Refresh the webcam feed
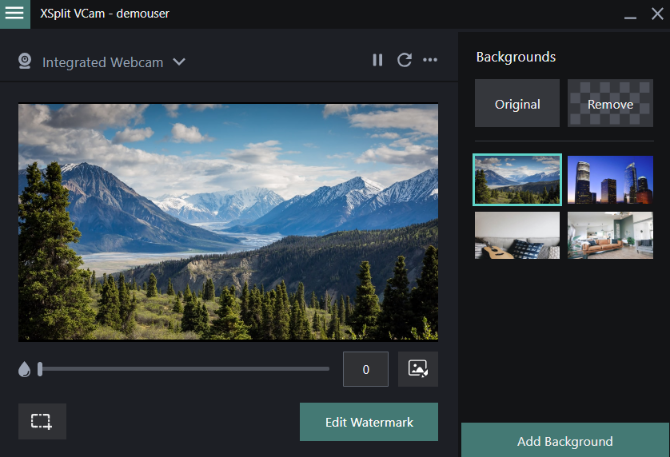 404,60
